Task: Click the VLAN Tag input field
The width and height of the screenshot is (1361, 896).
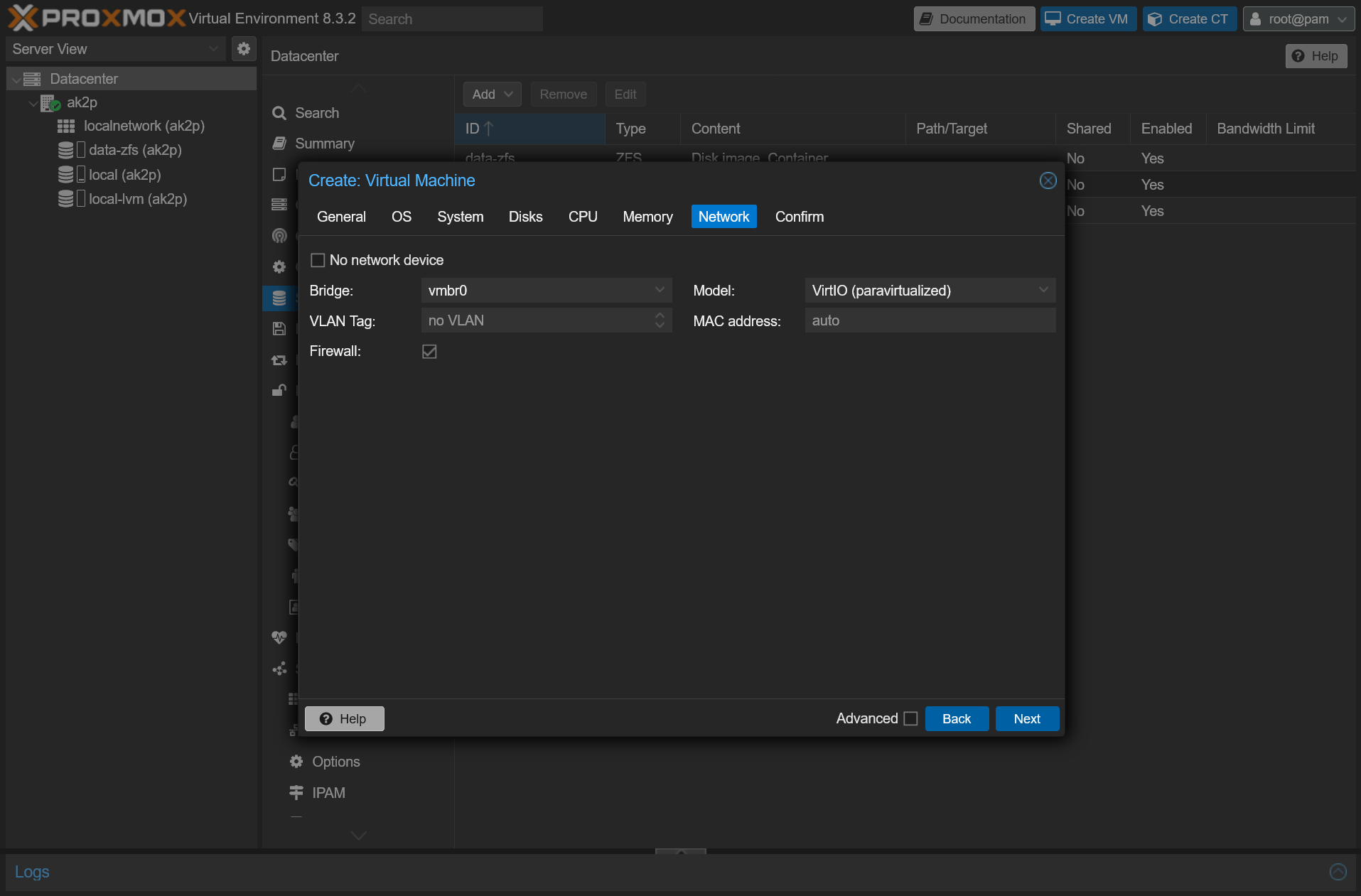Action: [x=537, y=320]
